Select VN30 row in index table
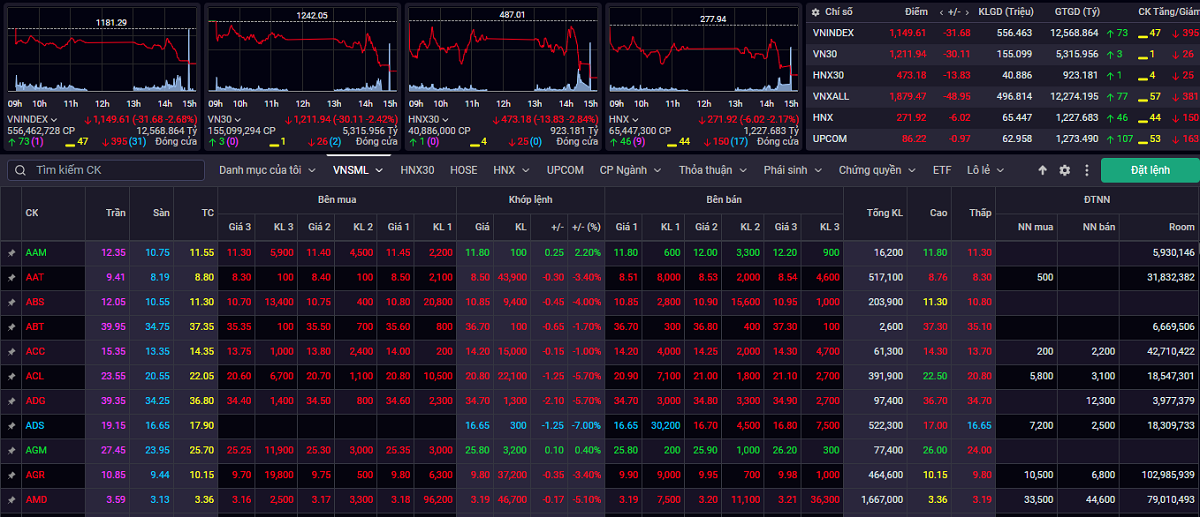Viewport: 1200px width, 517px height. 1003,54
